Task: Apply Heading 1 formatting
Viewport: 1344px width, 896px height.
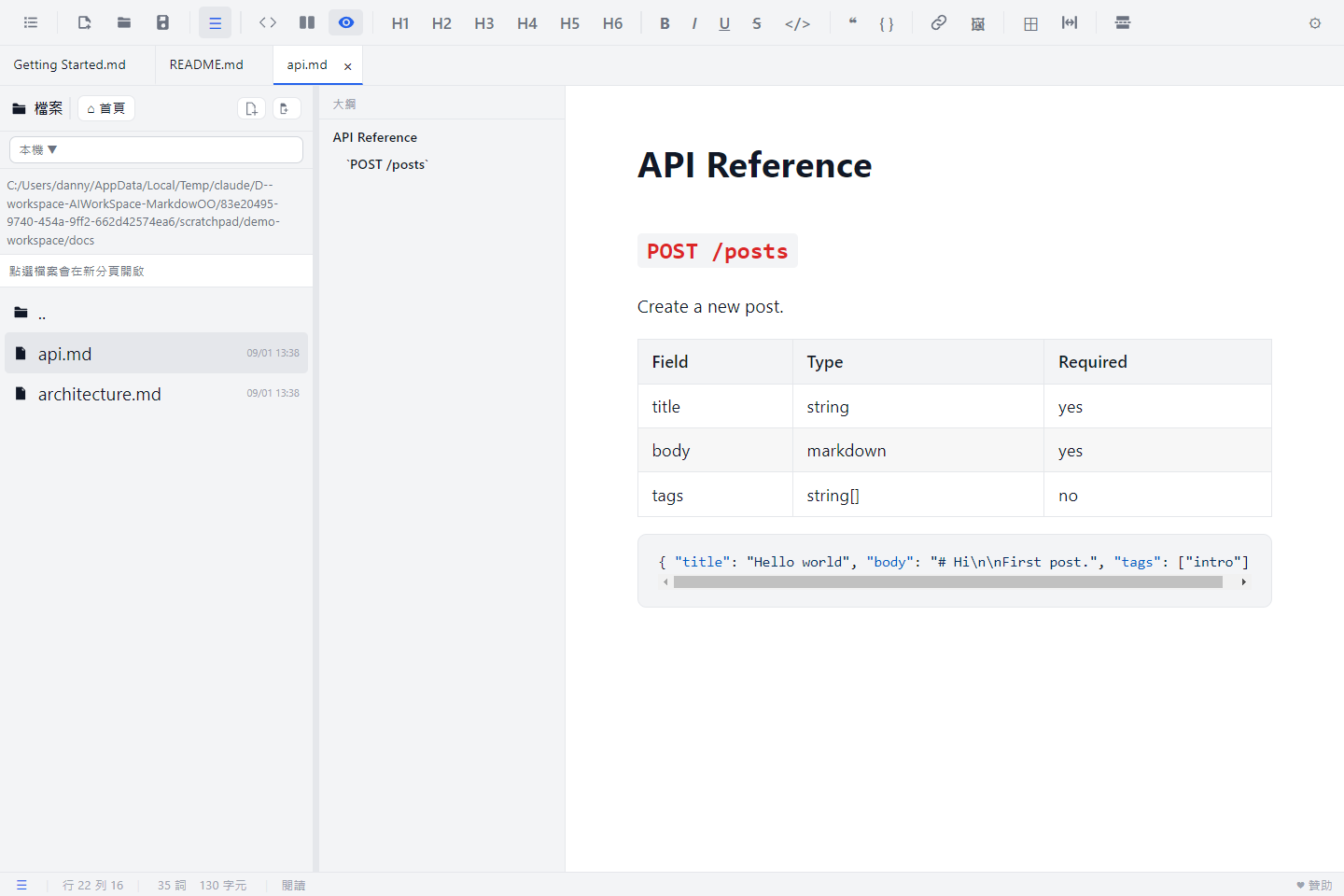Action: 400,23
